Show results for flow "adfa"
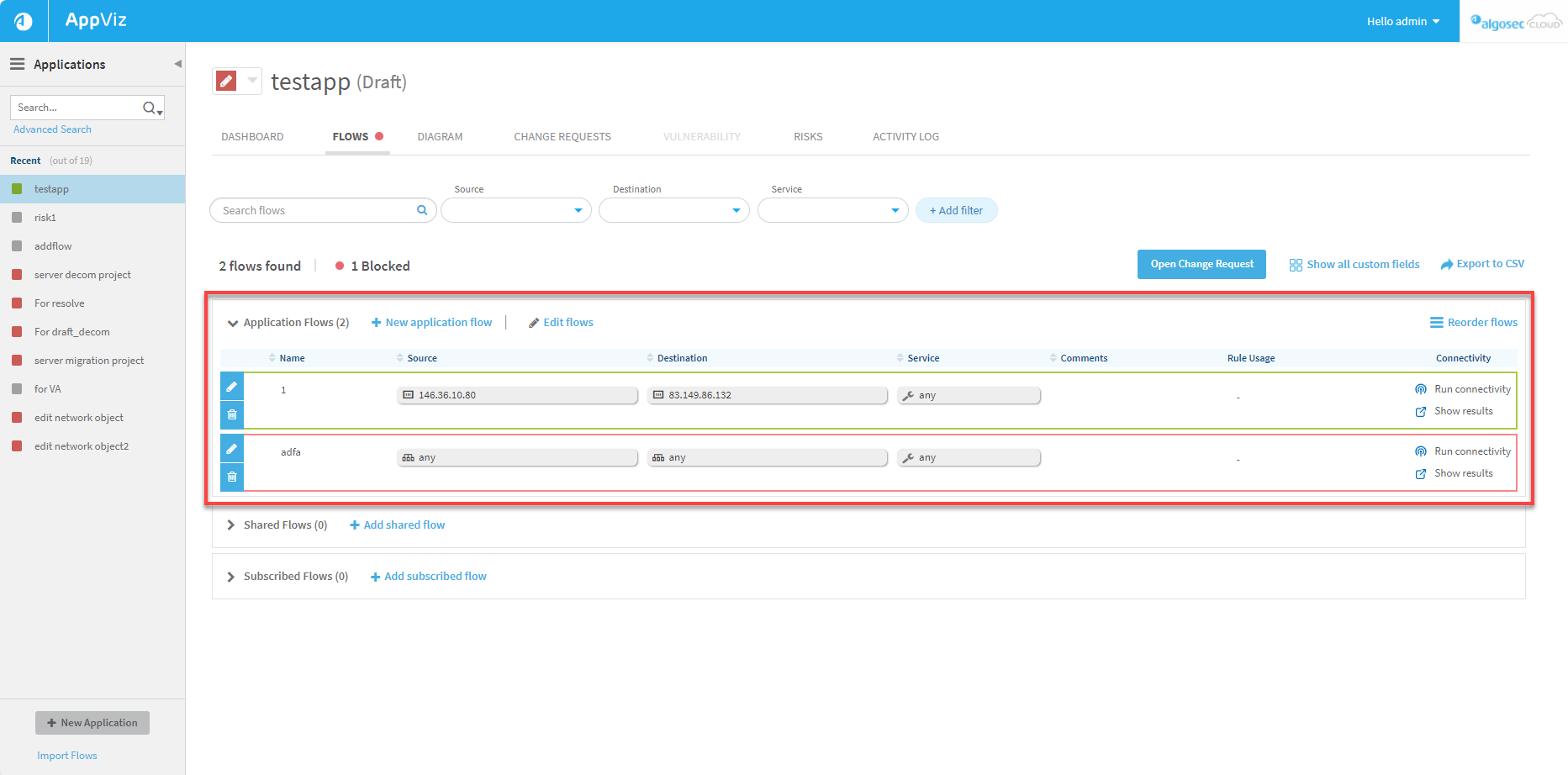 pos(1463,472)
